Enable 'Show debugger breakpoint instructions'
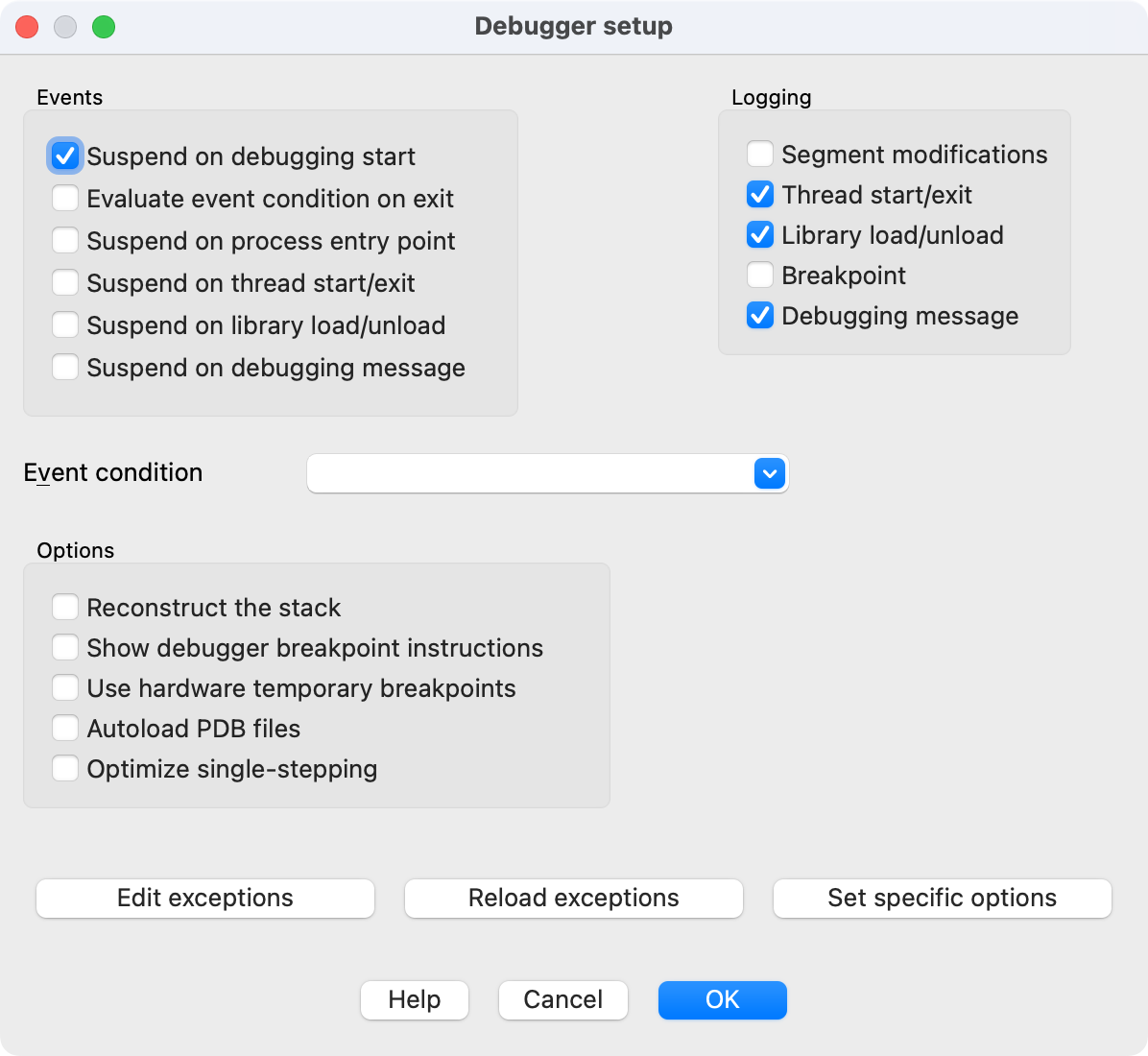Viewport: 1148px width, 1056px height. coord(65,647)
